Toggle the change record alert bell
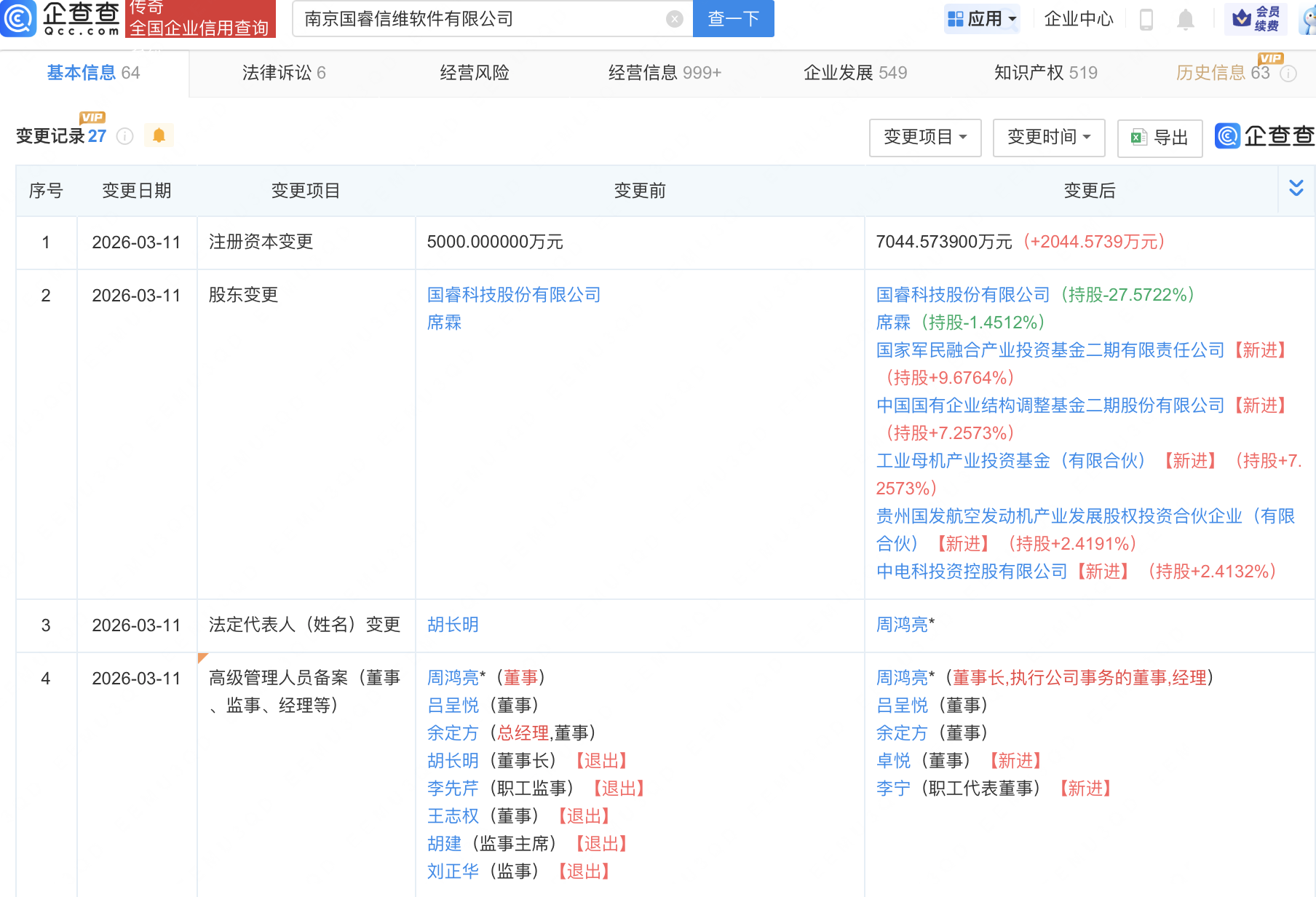The height and width of the screenshot is (897, 1316). coord(159,135)
